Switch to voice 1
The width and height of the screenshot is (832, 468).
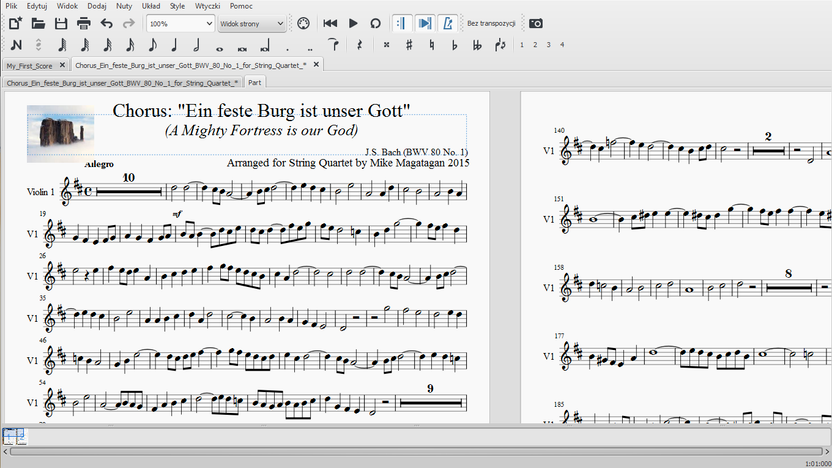tap(522, 45)
